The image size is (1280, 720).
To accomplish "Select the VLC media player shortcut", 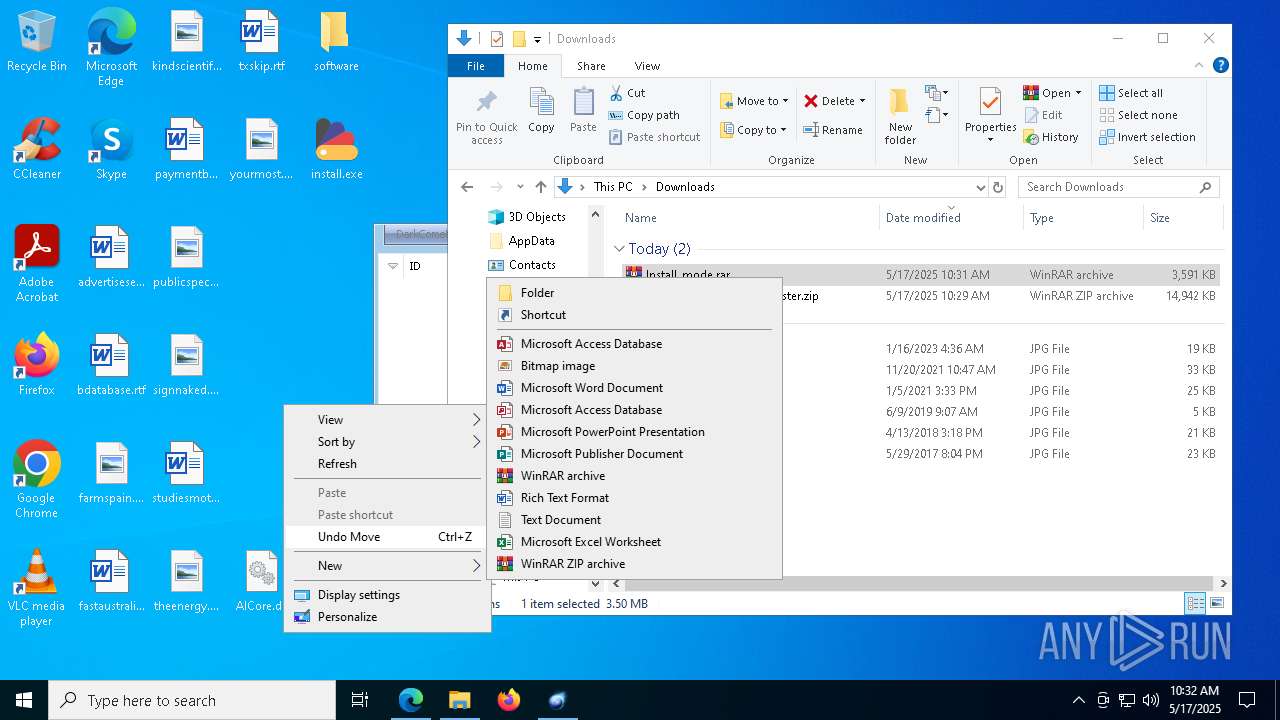I will point(36,588).
